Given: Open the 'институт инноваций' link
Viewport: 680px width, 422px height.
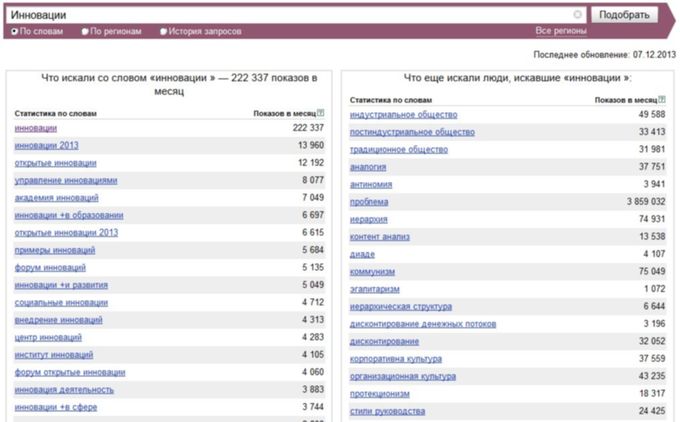Looking at the screenshot, I should pyautogui.click(x=54, y=355).
